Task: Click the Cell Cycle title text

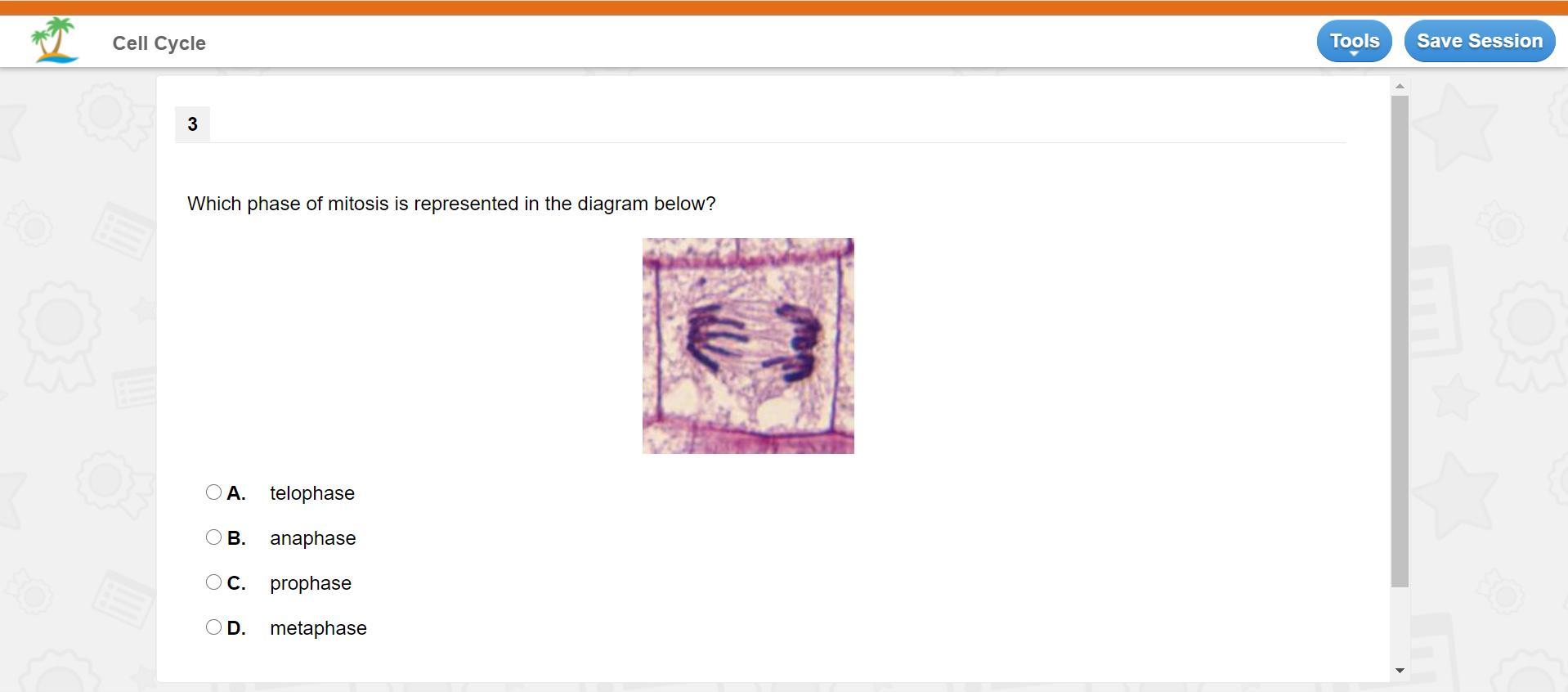Action: click(x=159, y=43)
